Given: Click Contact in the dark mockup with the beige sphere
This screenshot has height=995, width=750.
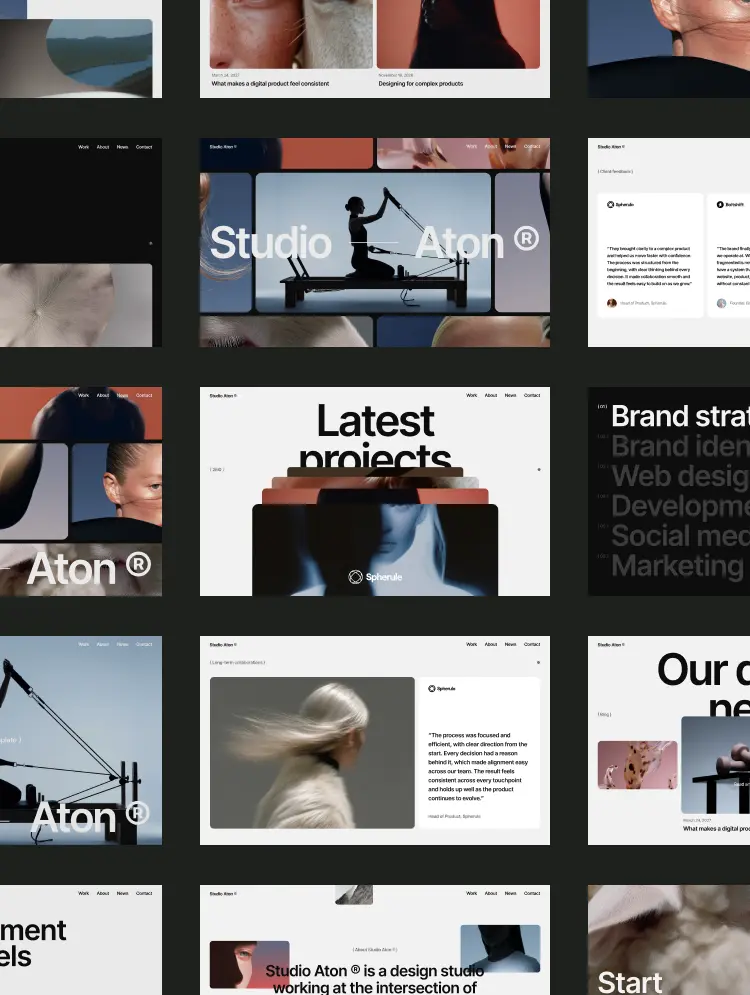Looking at the screenshot, I should [144, 147].
